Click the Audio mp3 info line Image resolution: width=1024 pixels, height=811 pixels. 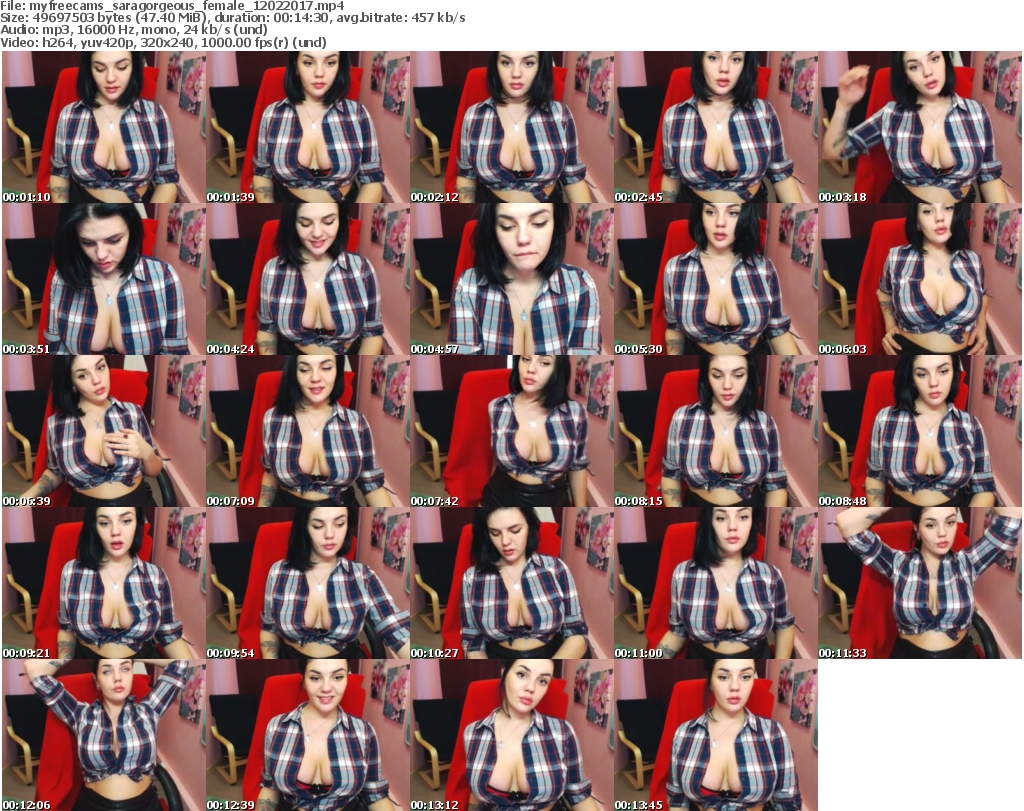[x=134, y=30]
